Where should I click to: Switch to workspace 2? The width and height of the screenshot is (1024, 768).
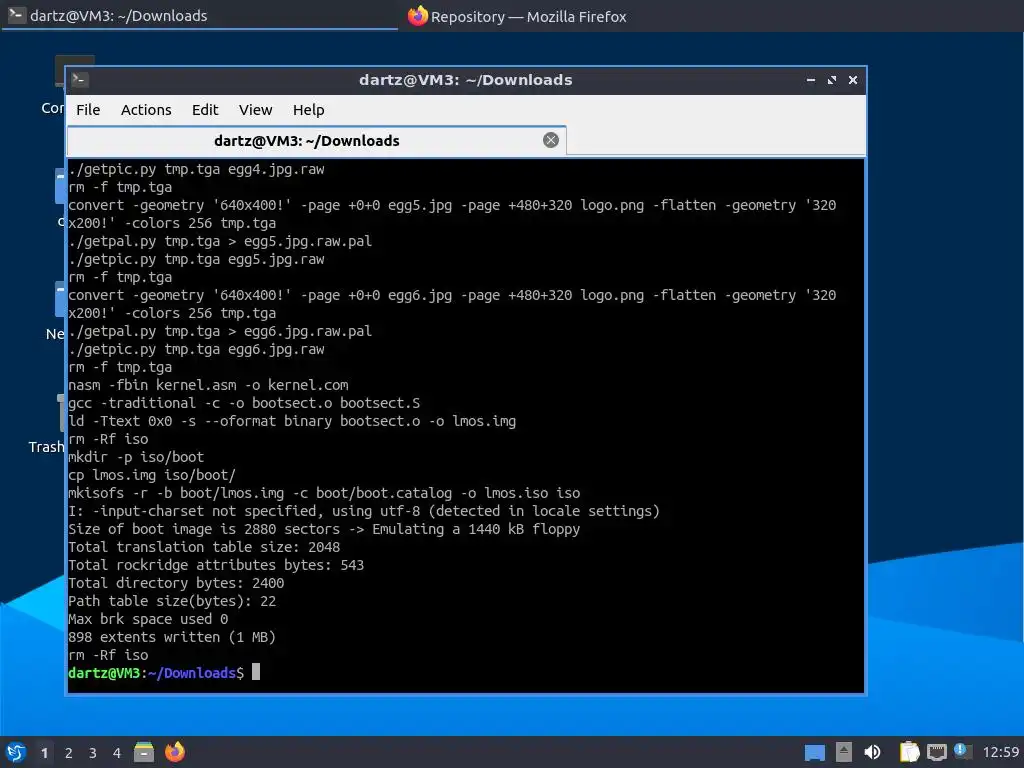click(x=69, y=753)
